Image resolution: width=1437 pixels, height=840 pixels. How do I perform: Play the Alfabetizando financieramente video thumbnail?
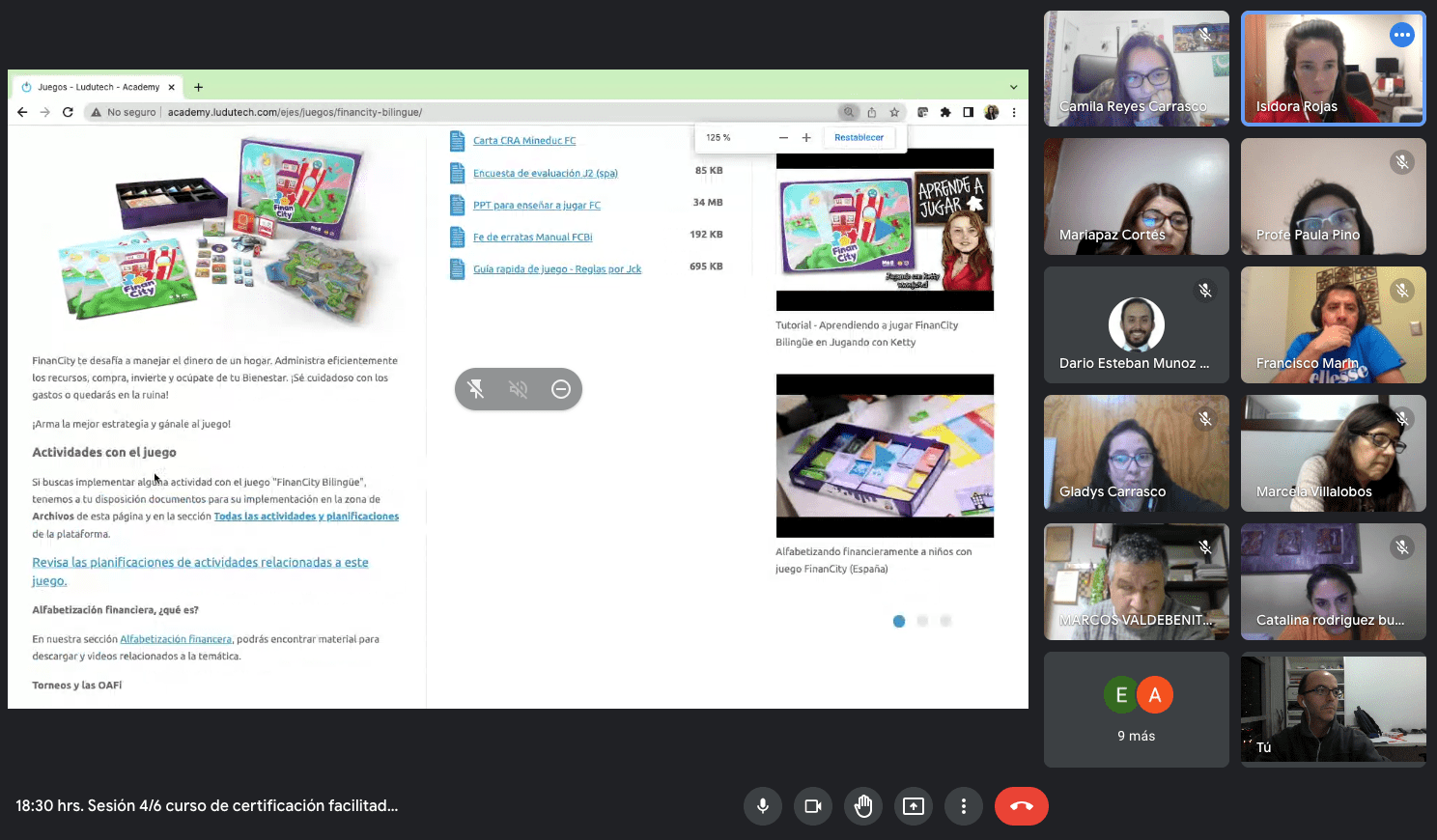(885, 456)
